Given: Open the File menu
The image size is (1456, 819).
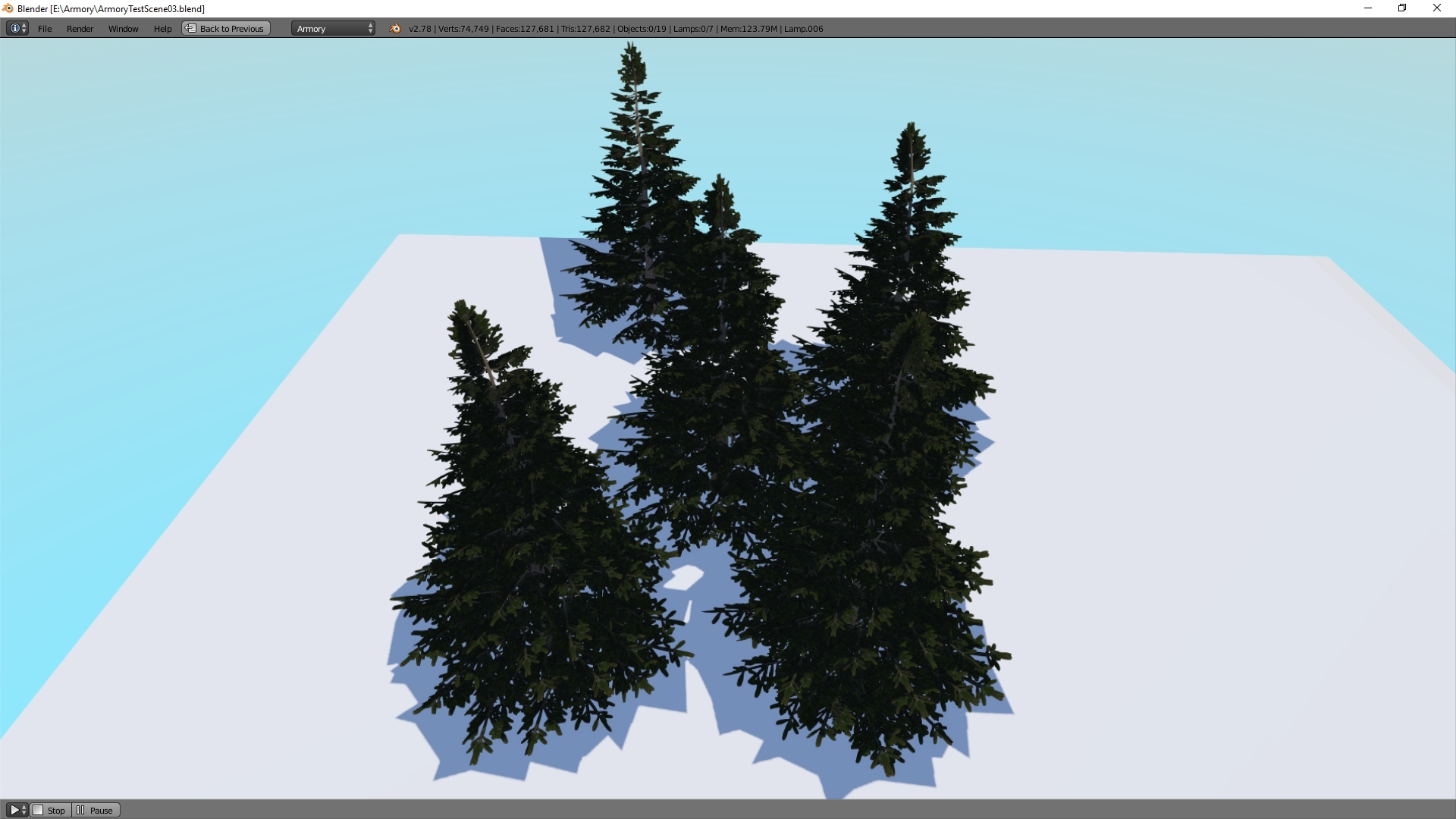Looking at the screenshot, I should 45,29.
